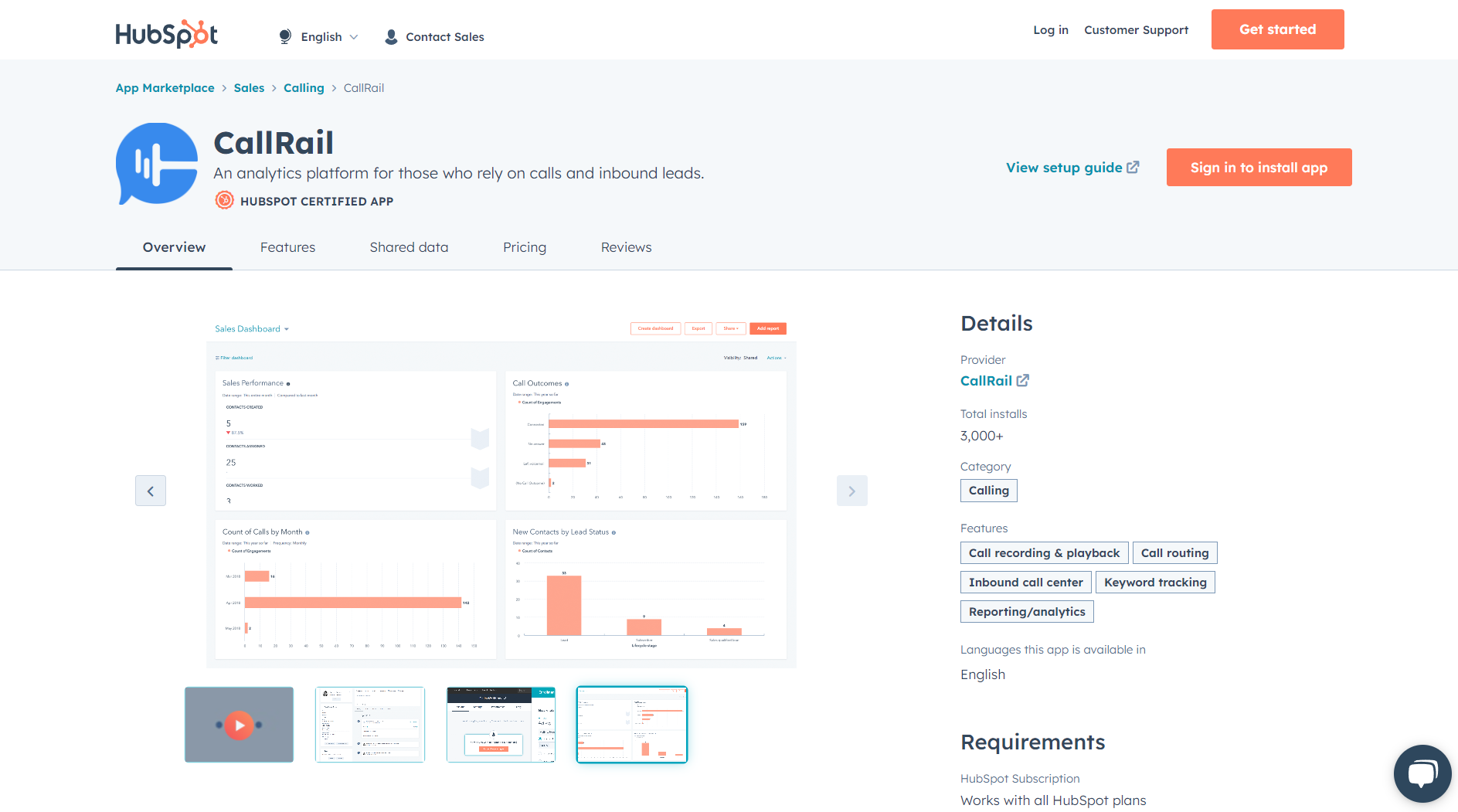
Task: Click the provider external link icon
Action: 1022,380
